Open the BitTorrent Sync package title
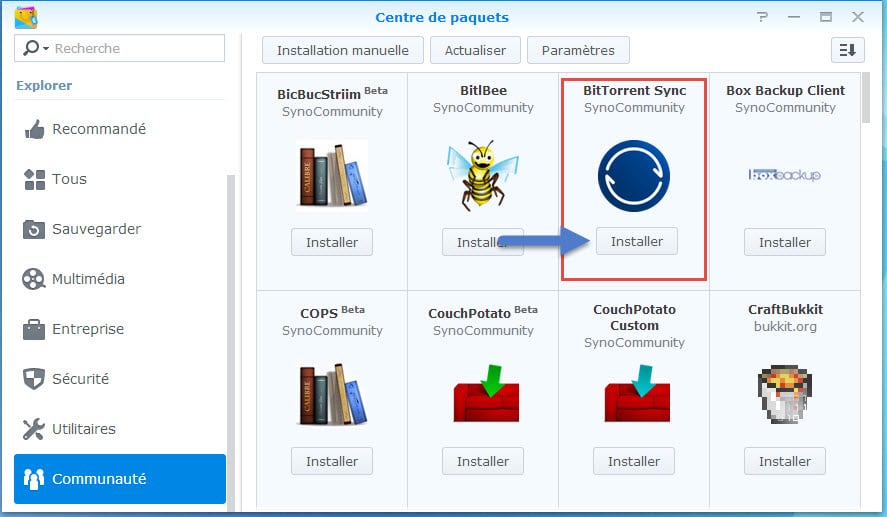The image size is (887, 517). tap(635, 91)
